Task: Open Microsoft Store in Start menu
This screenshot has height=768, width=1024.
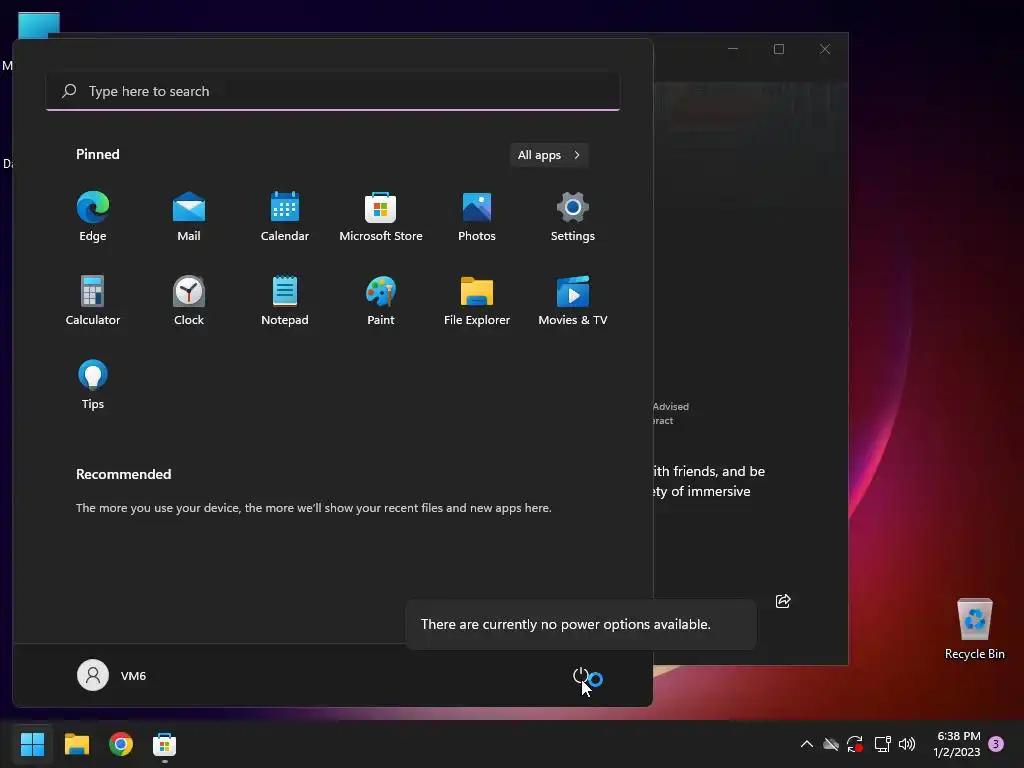Action: pos(381,216)
